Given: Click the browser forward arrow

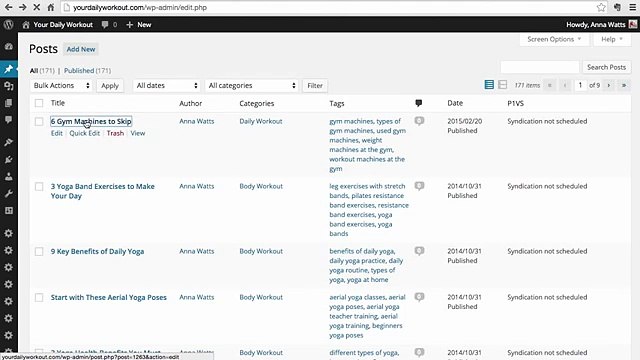Looking at the screenshot, I should (22, 7).
